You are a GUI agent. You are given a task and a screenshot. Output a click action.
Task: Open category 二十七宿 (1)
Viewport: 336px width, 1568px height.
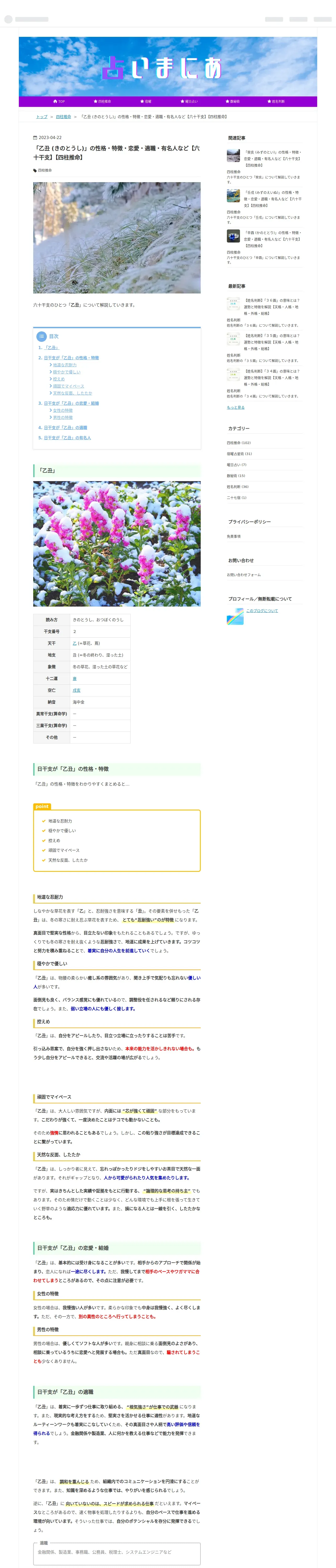(237, 498)
